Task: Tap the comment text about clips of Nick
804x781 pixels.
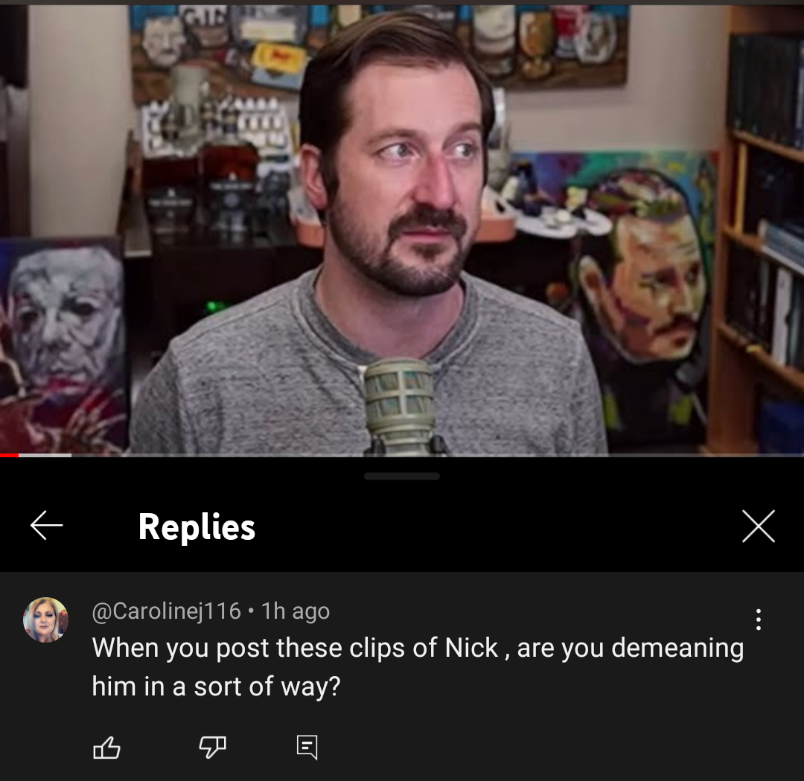Action: click(418, 667)
